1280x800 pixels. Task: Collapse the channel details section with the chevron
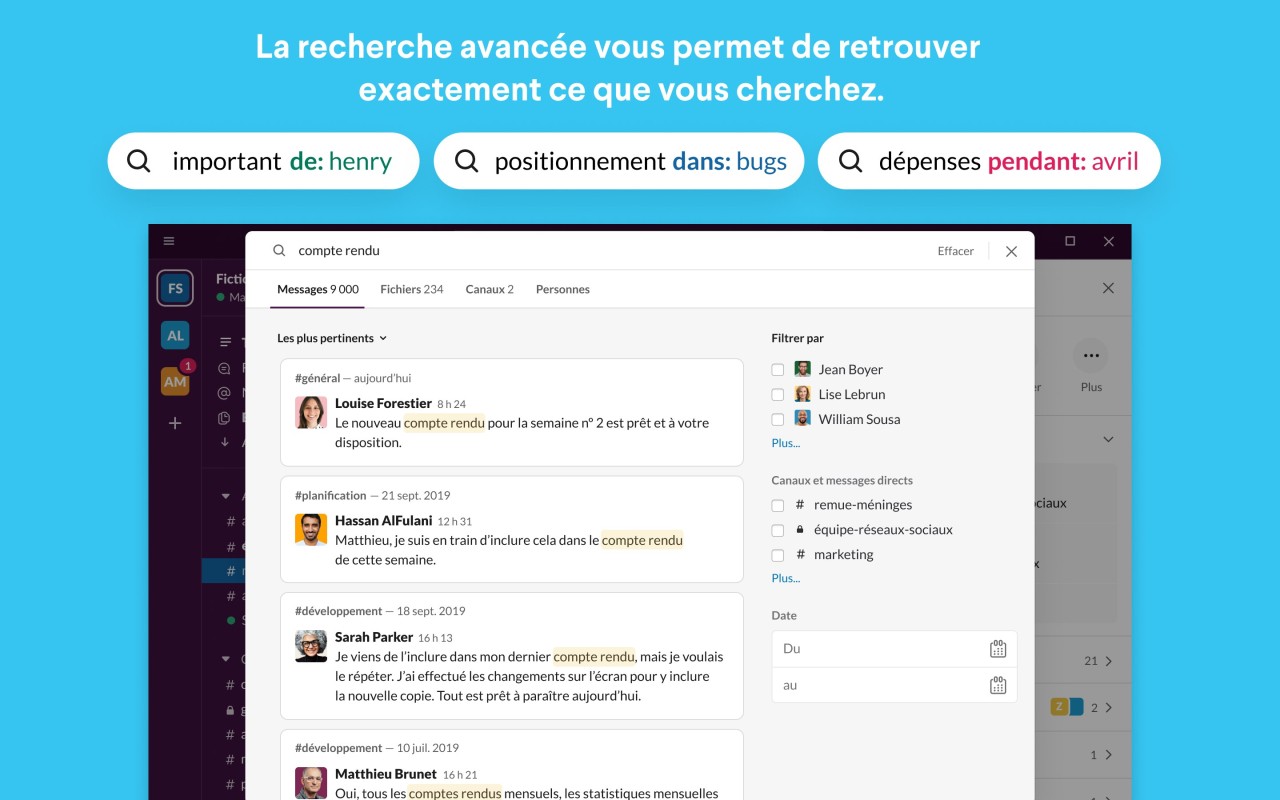click(x=1107, y=439)
